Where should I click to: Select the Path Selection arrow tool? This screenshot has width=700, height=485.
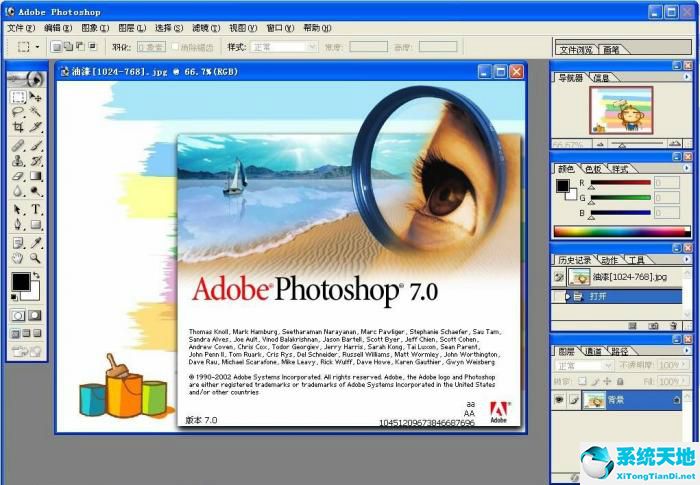pos(18,209)
